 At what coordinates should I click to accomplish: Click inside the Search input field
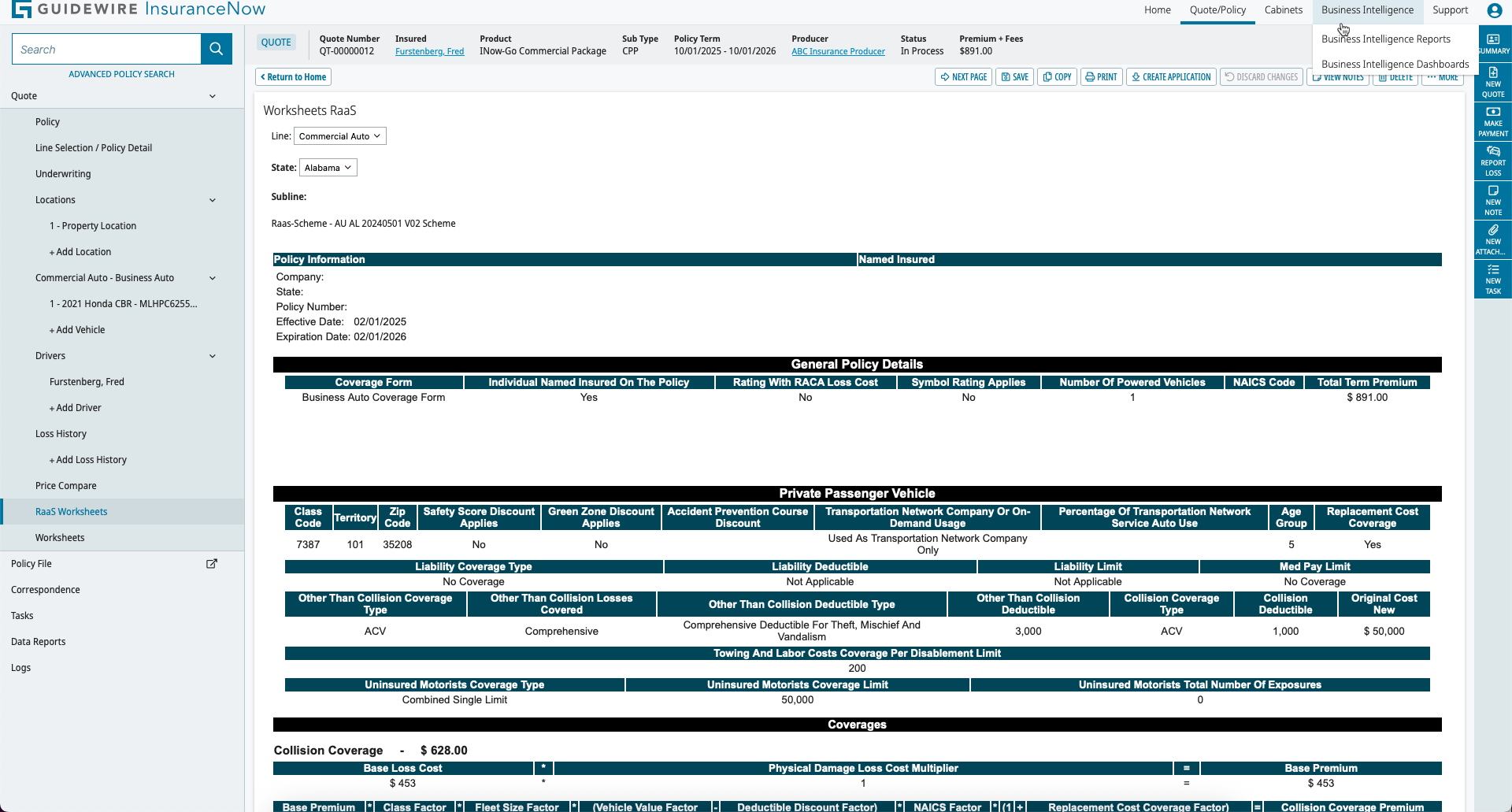(x=106, y=48)
